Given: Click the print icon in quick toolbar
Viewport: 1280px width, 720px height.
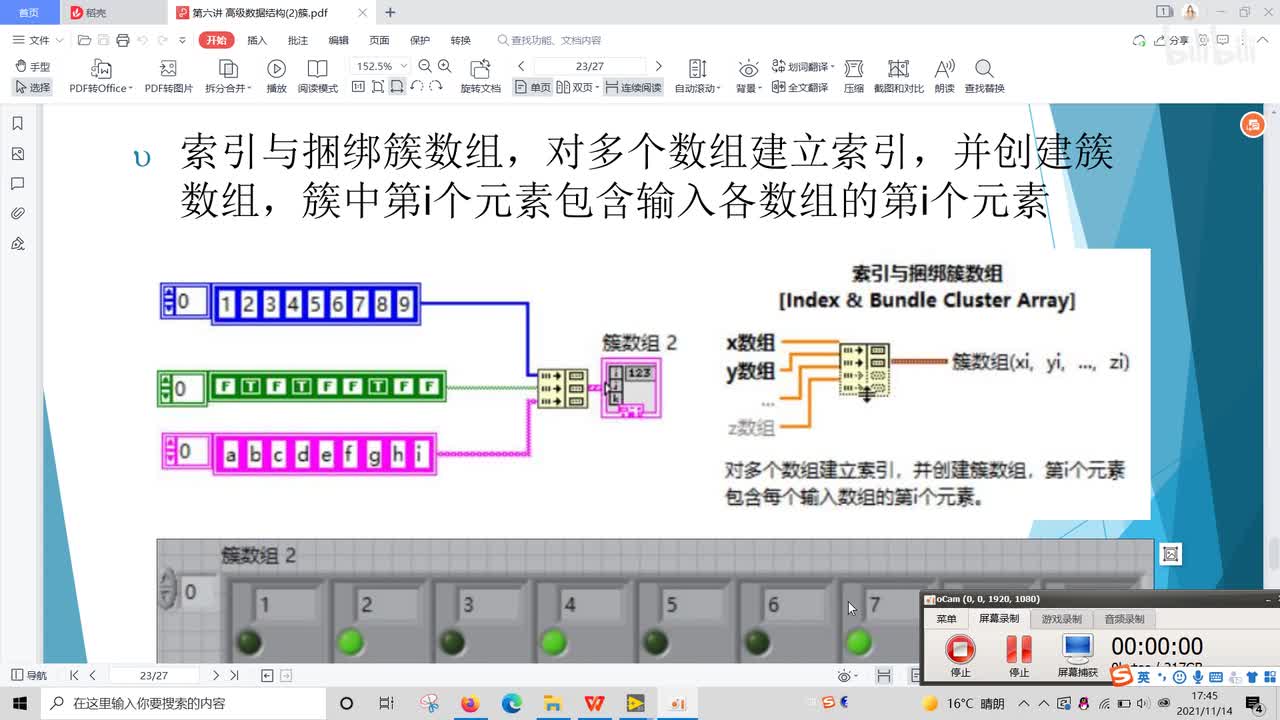Looking at the screenshot, I should 122,40.
